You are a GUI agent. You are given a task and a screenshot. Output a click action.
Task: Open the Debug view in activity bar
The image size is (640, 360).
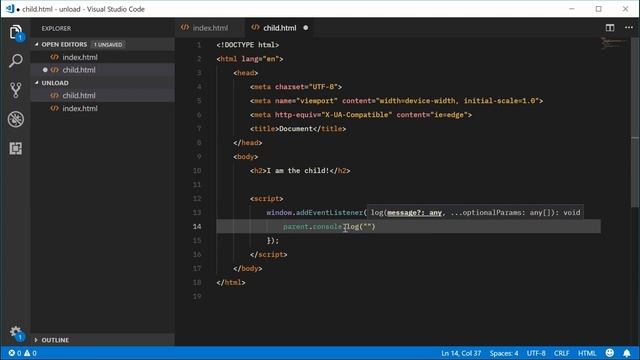click(16, 119)
